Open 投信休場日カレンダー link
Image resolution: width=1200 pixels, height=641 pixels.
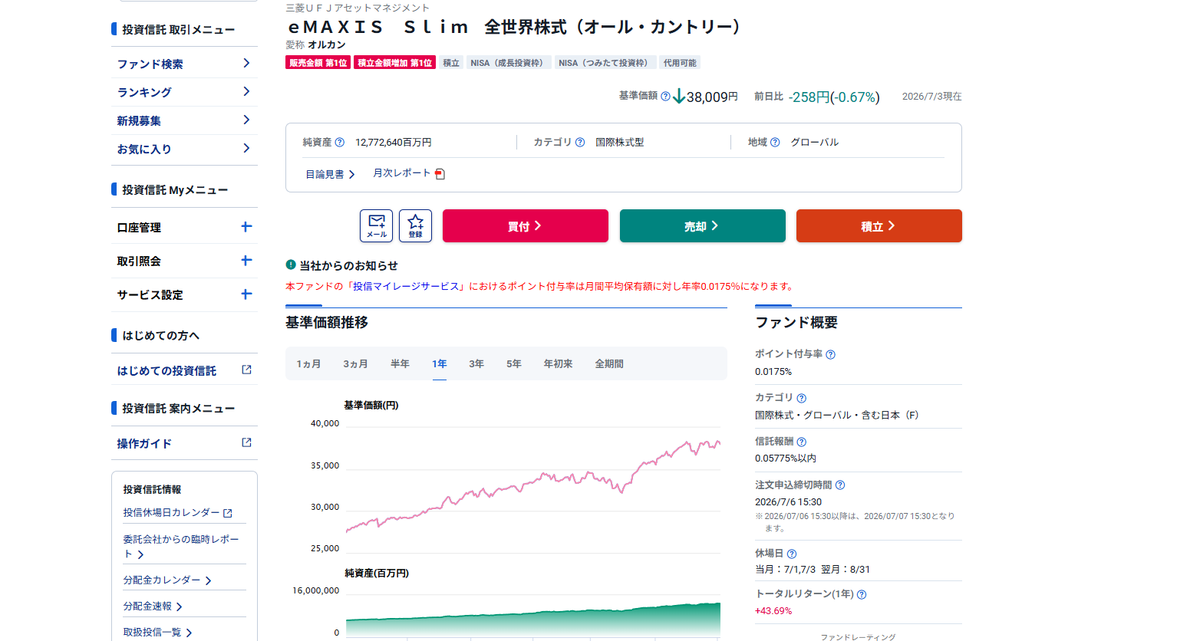[x=171, y=513]
